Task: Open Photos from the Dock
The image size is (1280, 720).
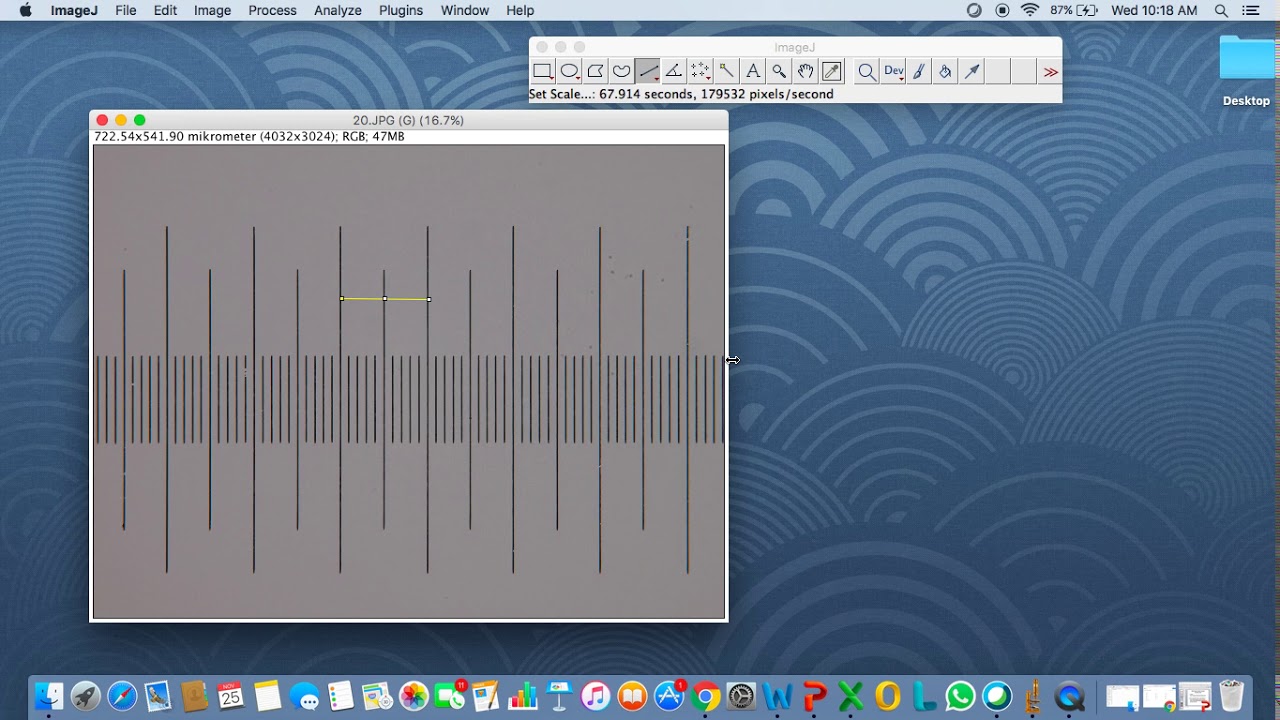Action: (413, 695)
